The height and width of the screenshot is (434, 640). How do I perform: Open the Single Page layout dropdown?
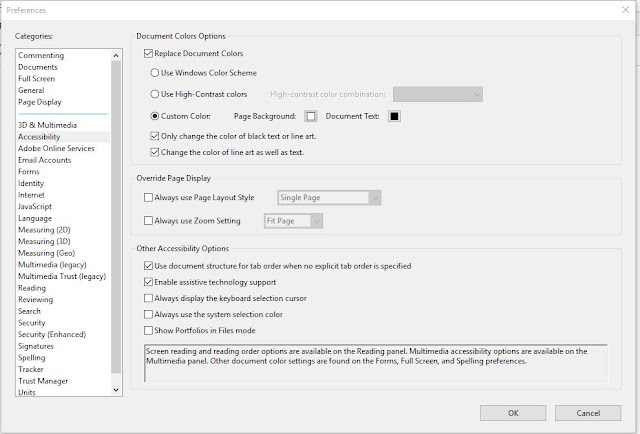[x=329, y=198]
